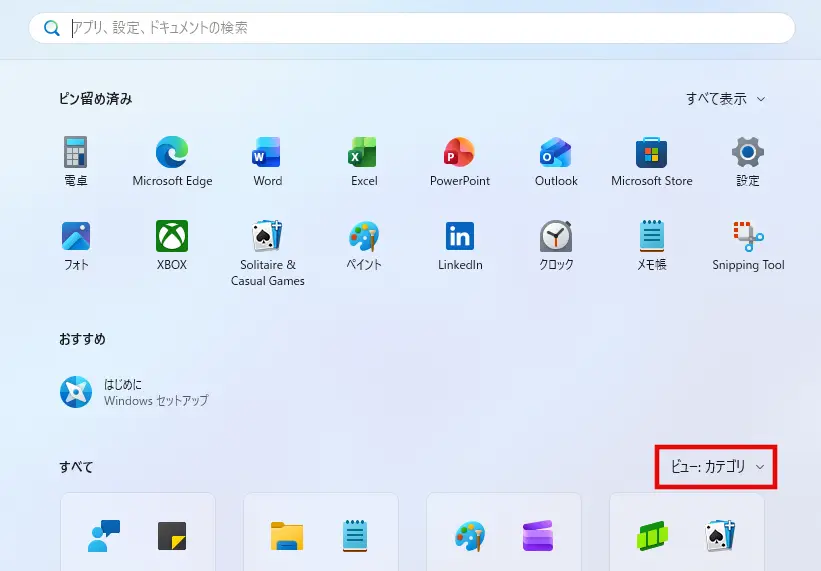The image size is (821, 571).
Task: Open Excel from pinned apps
Action: coord(364,162)
